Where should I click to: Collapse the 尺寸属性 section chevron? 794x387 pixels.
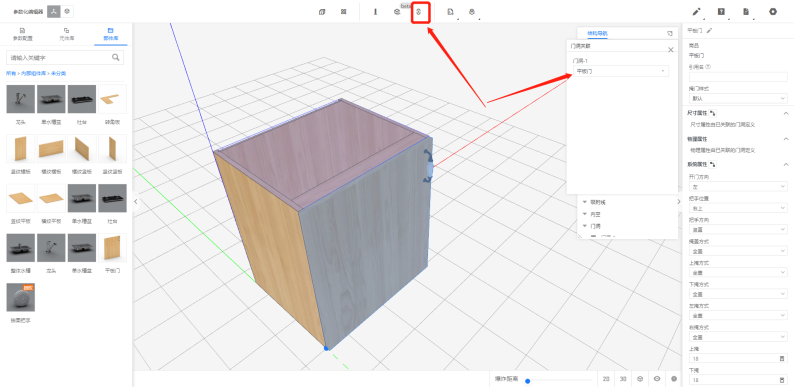(x=786, y=112)
